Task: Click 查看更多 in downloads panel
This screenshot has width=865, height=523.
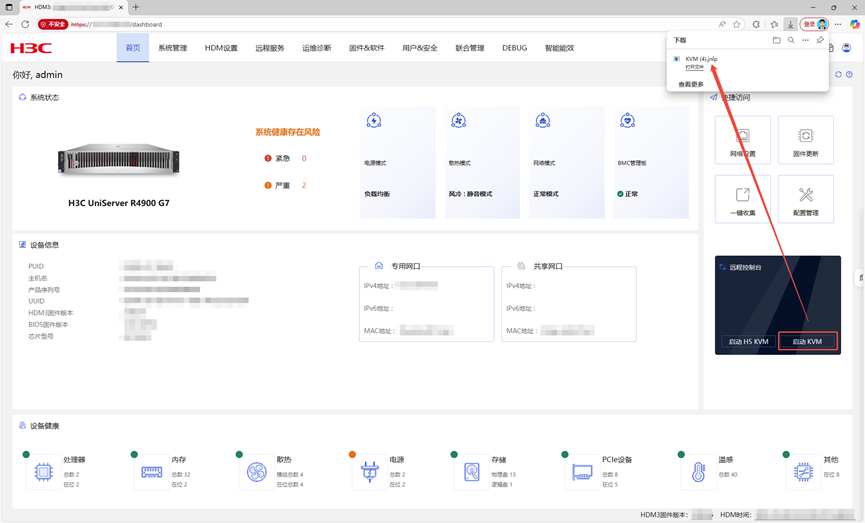Action: (691, 84)
